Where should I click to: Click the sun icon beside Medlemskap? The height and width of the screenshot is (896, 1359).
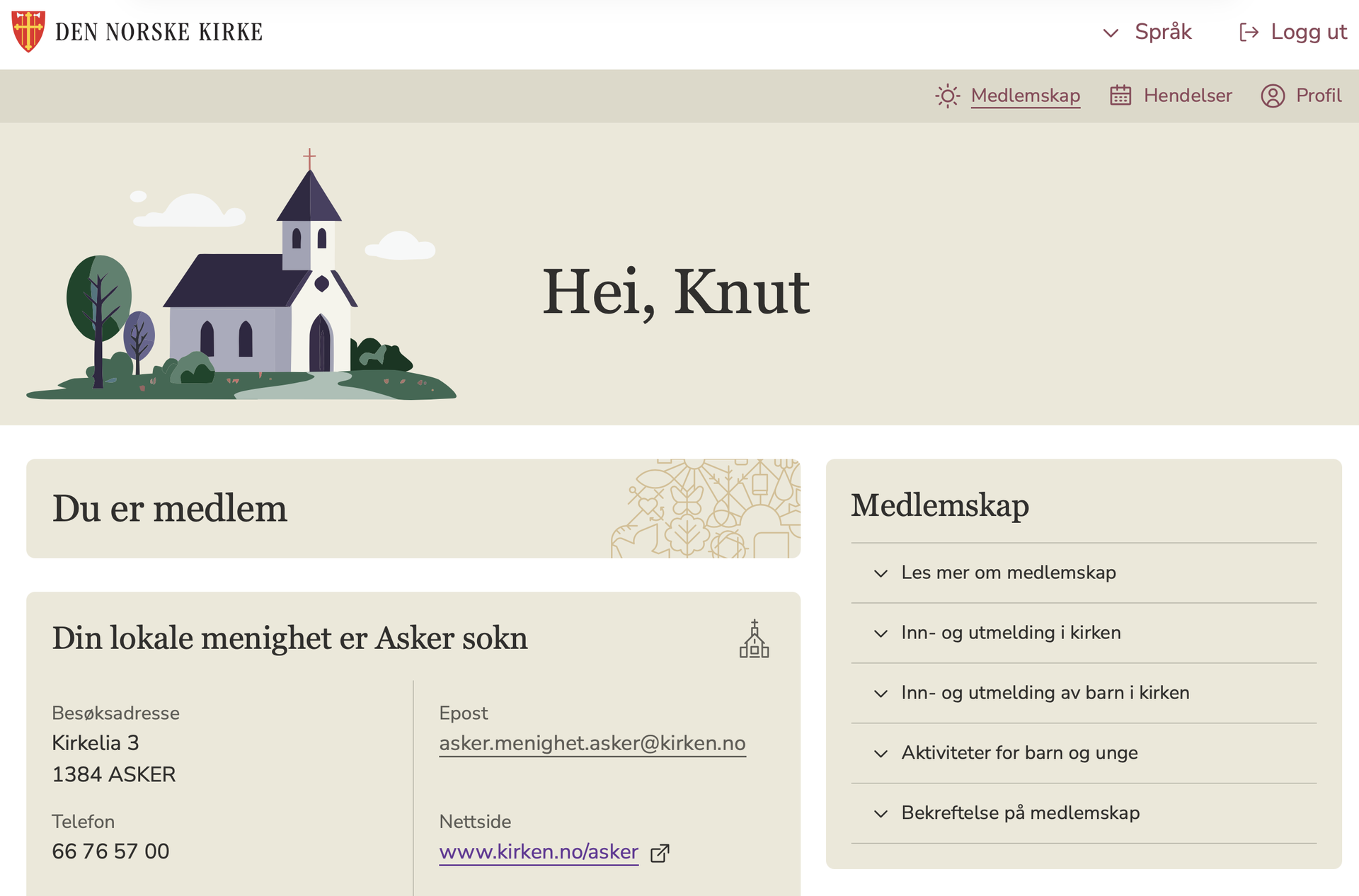pyautogui.click(x=947, y=96)
